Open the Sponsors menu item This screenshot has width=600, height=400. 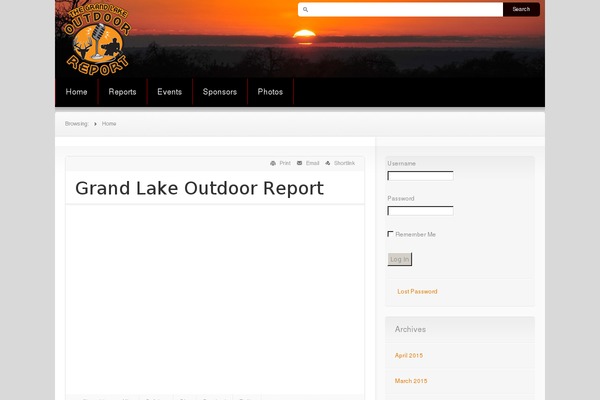220,92
